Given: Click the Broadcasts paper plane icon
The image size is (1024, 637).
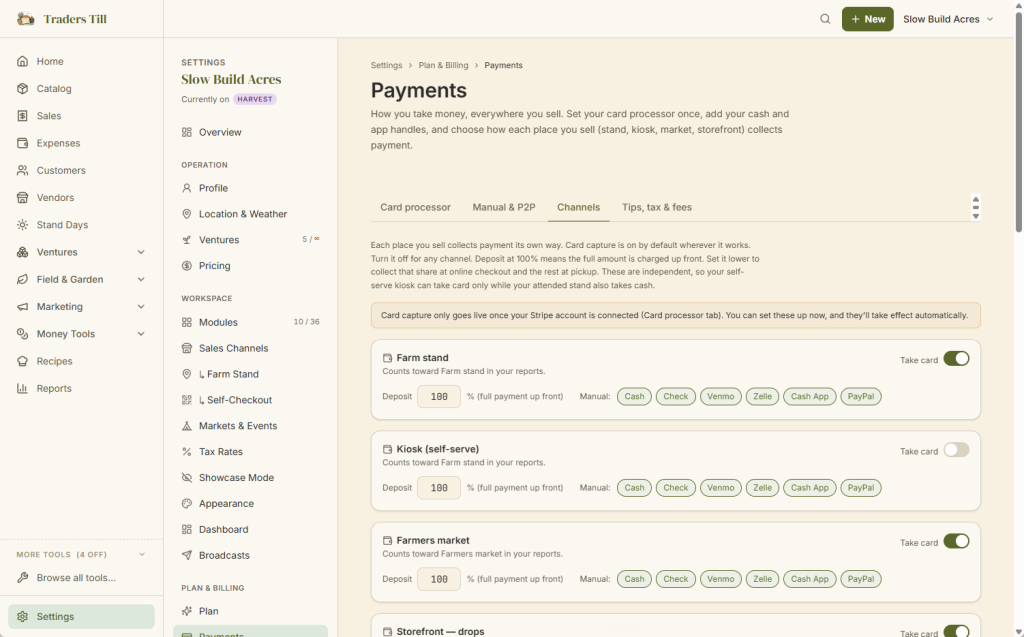Looking at the screenshot, I should pos(187,555).
